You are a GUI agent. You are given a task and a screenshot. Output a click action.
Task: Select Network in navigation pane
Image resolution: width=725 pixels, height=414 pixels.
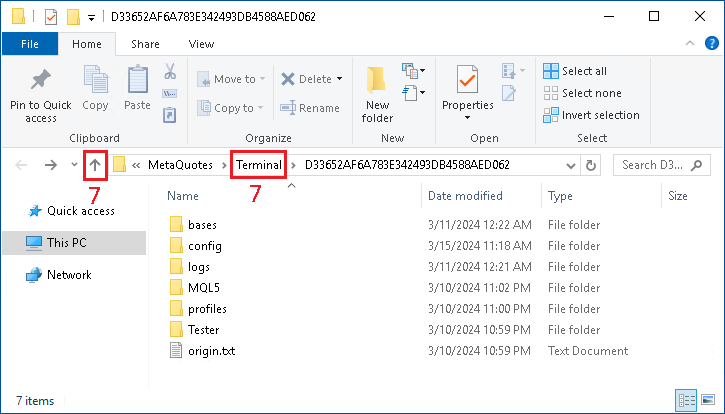pos(59,275)
